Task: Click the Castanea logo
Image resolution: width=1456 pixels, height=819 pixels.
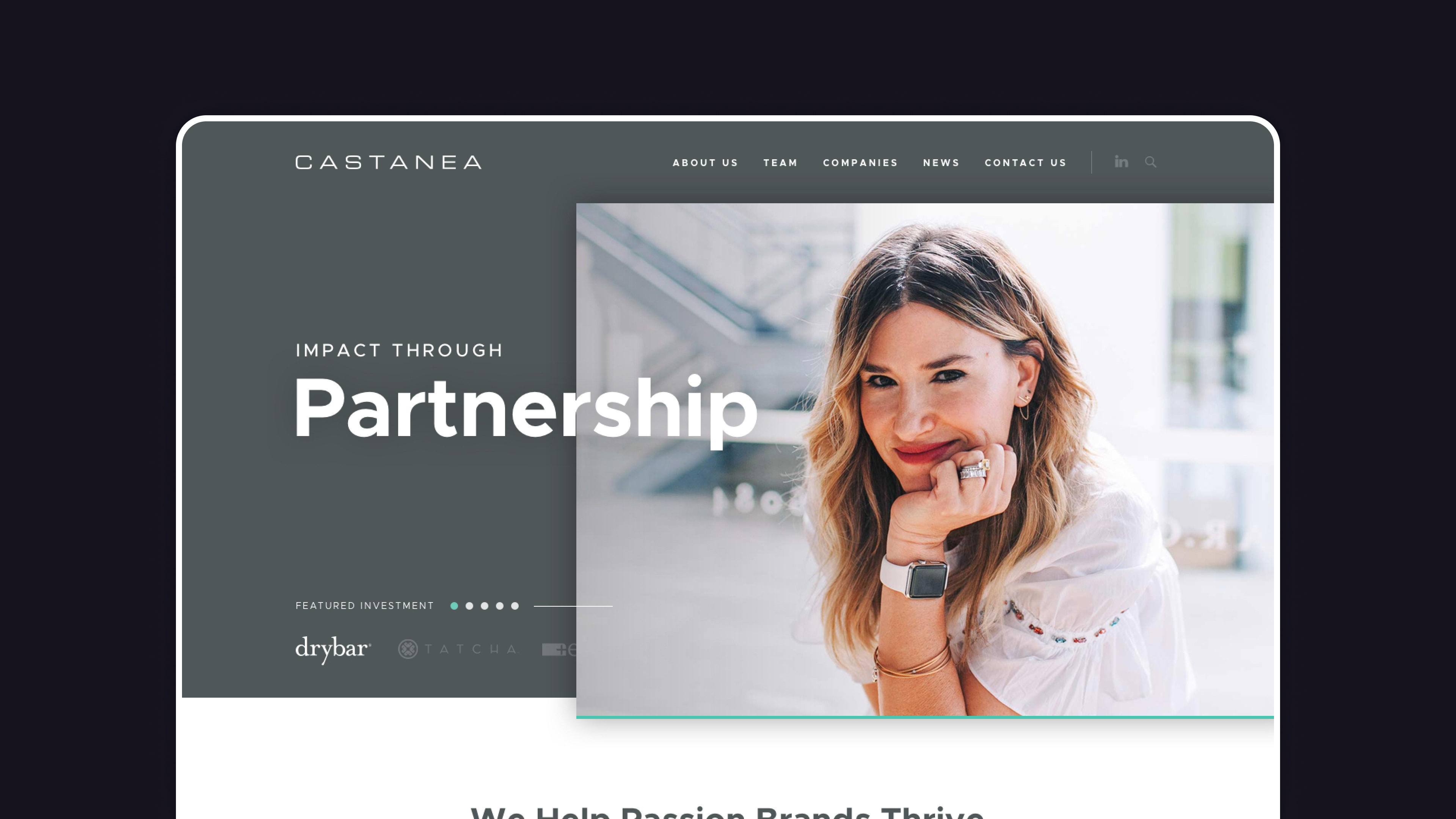Action: coord(389,162)
